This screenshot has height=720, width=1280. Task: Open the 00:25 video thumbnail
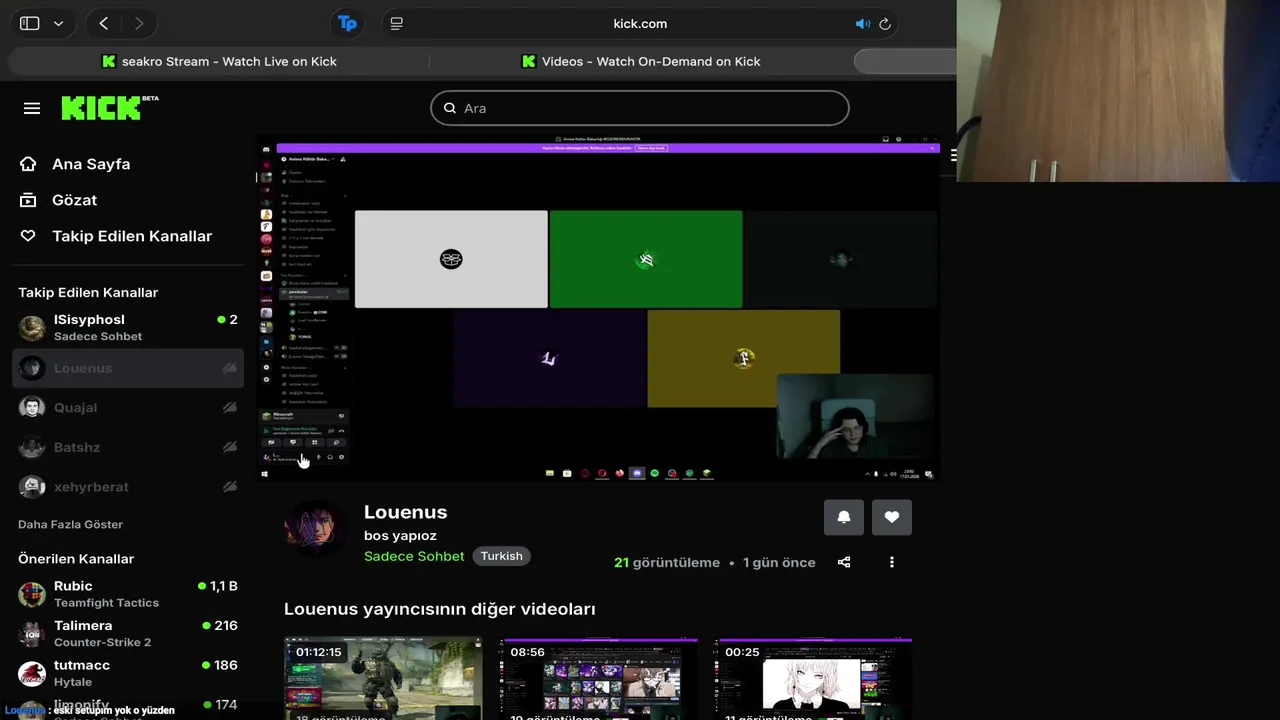pos(813,678)
